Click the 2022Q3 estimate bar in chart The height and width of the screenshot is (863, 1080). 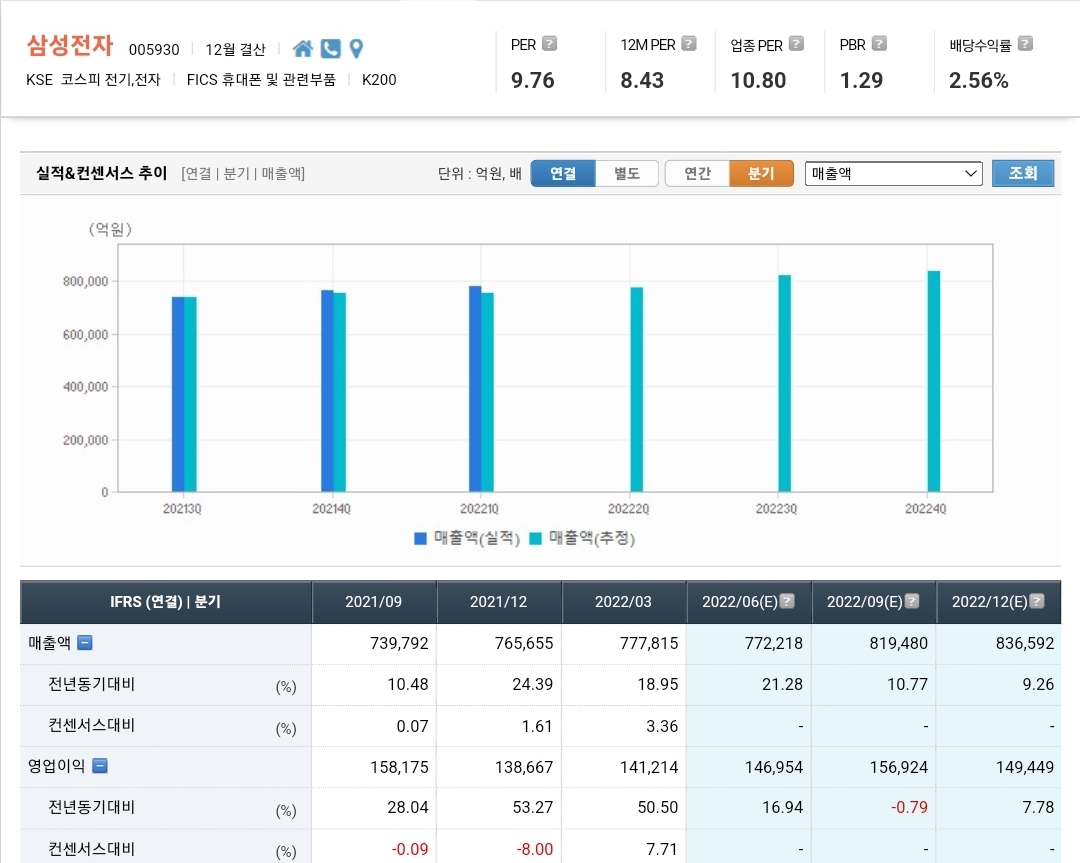tap(785, 383)
